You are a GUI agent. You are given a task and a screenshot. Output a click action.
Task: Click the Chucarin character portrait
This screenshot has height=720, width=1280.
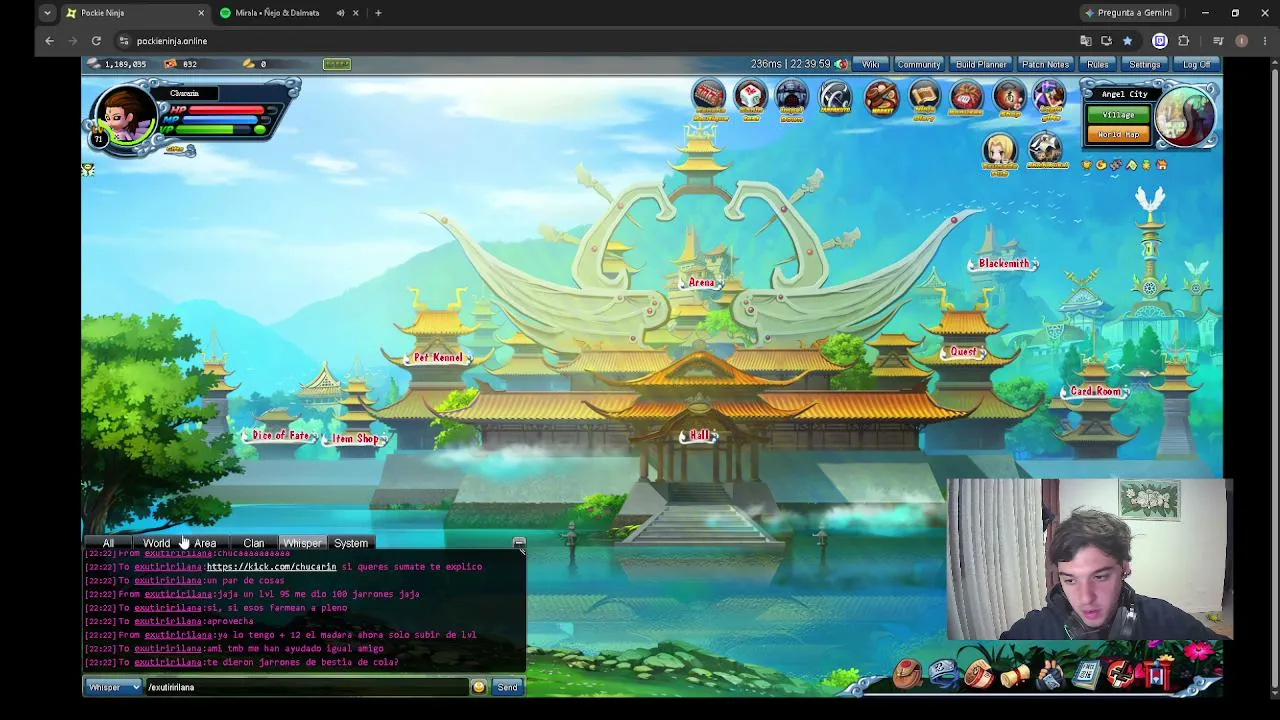[x=125, y=116]
